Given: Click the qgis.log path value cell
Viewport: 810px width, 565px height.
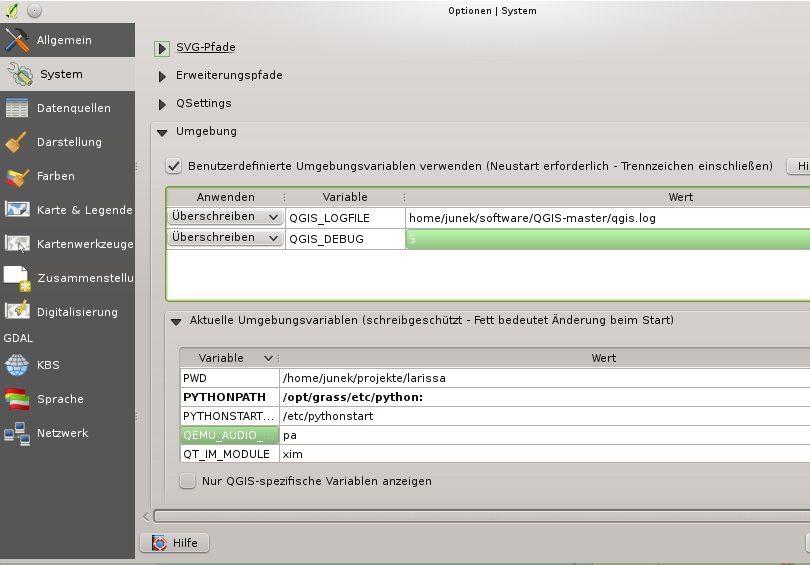Looking at the screenshot, I should pos(608,218).
